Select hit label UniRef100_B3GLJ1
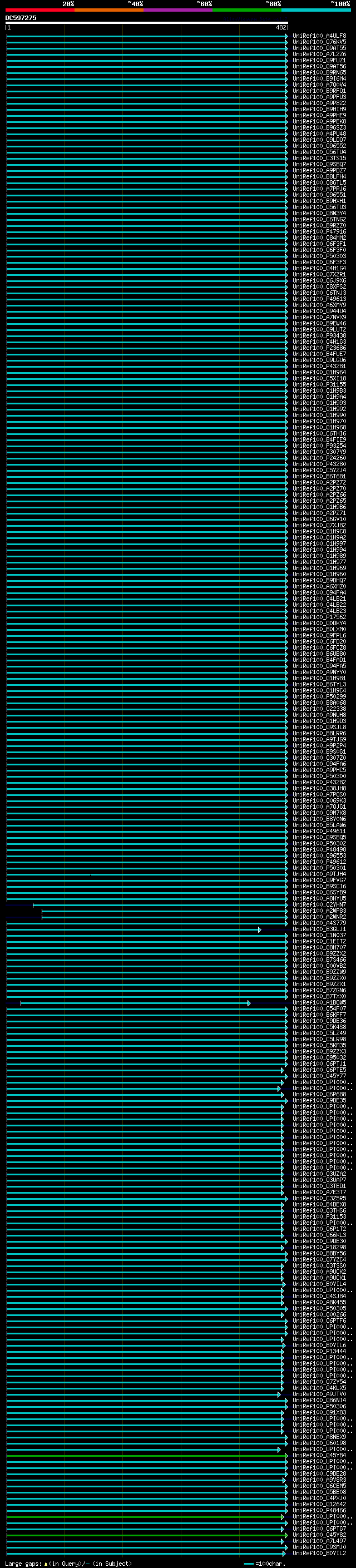The height and width of the screenshot is (1568, 356). tap(319, 929)
